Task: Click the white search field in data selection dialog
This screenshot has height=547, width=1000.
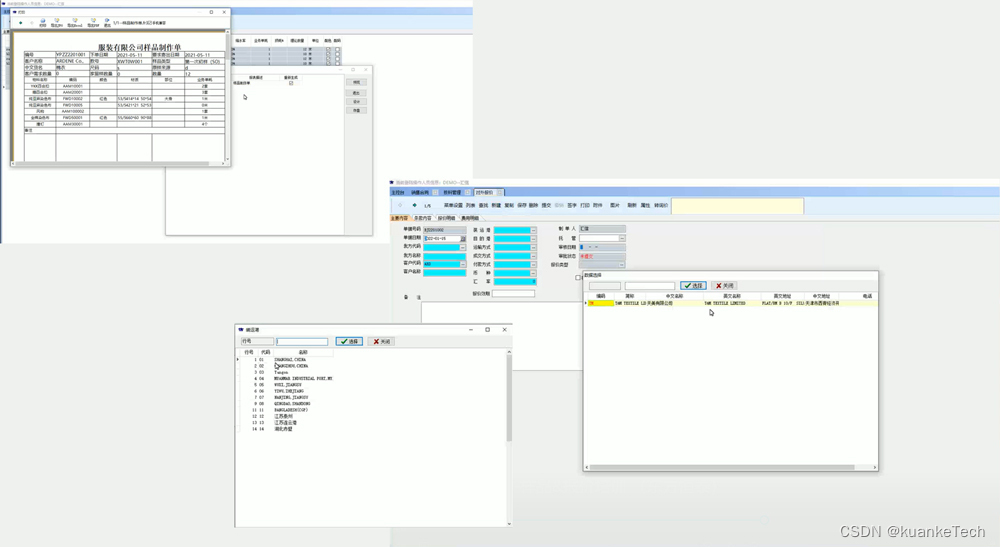Action: [x=650, y=286]
